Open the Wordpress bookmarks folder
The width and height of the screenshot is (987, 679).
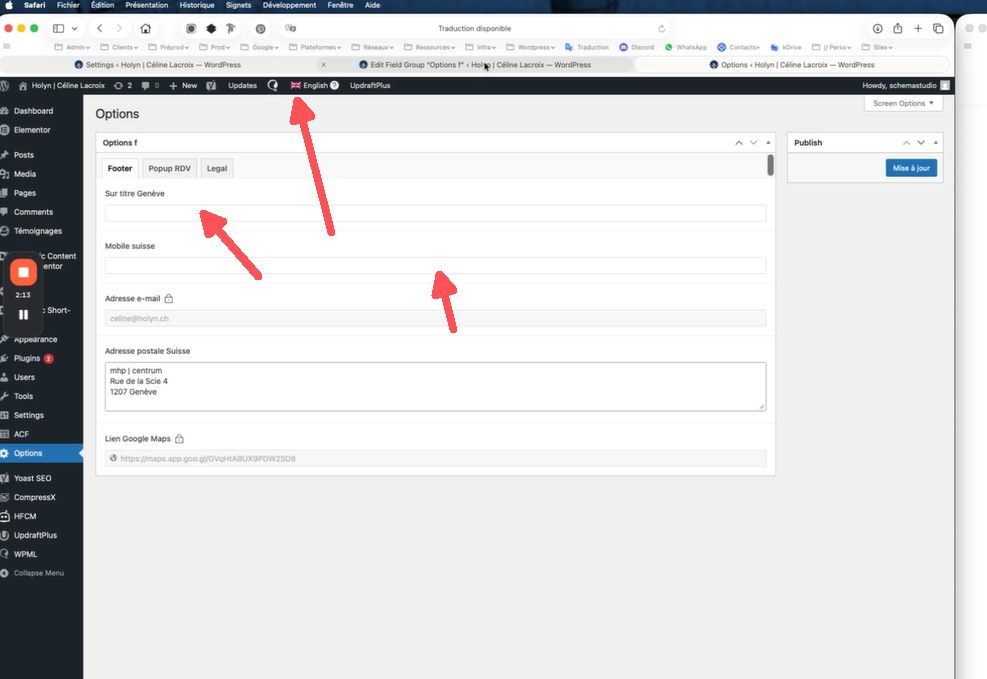click(531, 47)
